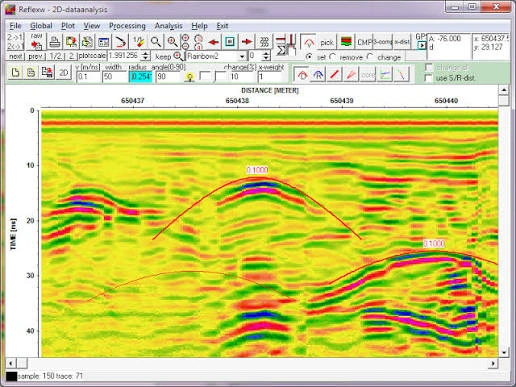Click the horizontal scrollbar left arrow
516x387 pixels.
[x=11, y=363]
